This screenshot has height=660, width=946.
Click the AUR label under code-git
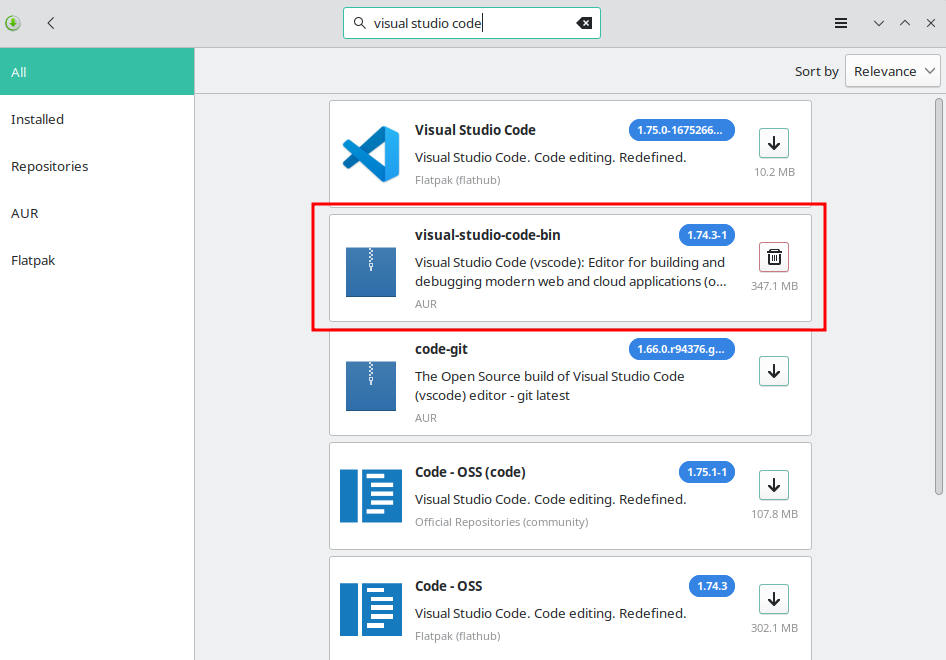pos(425,418)
